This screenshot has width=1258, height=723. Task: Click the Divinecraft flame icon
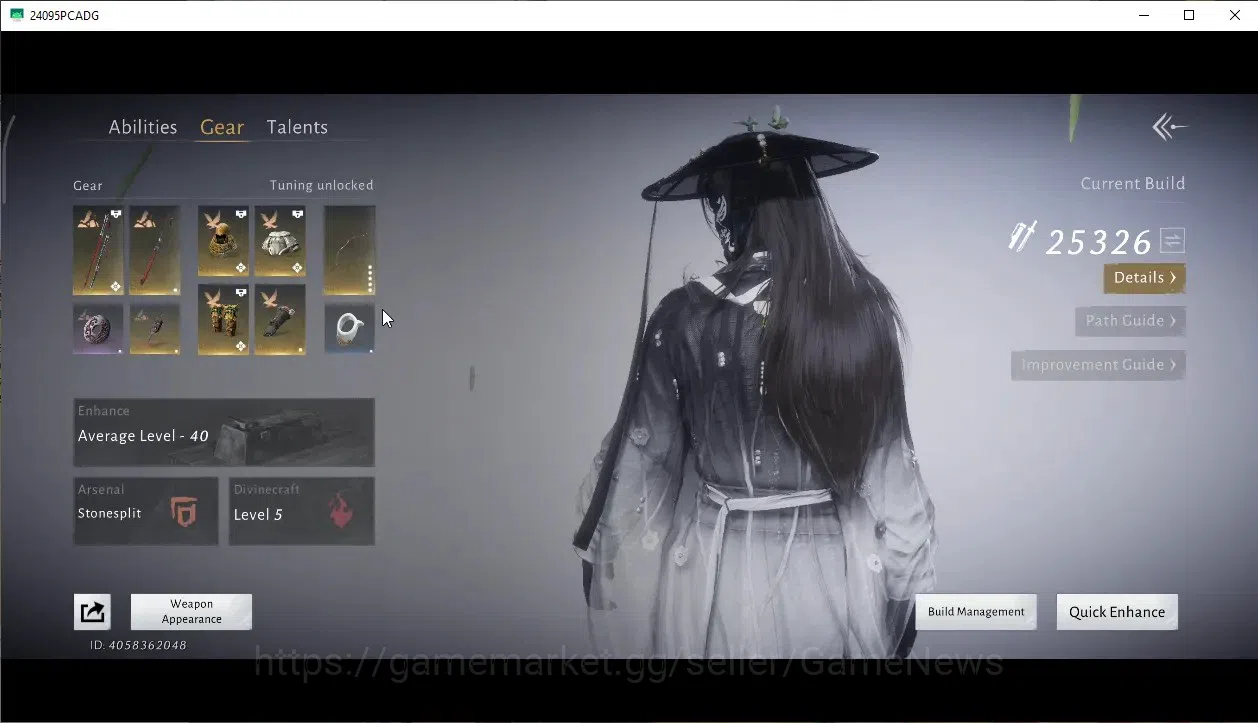[342, 511]
